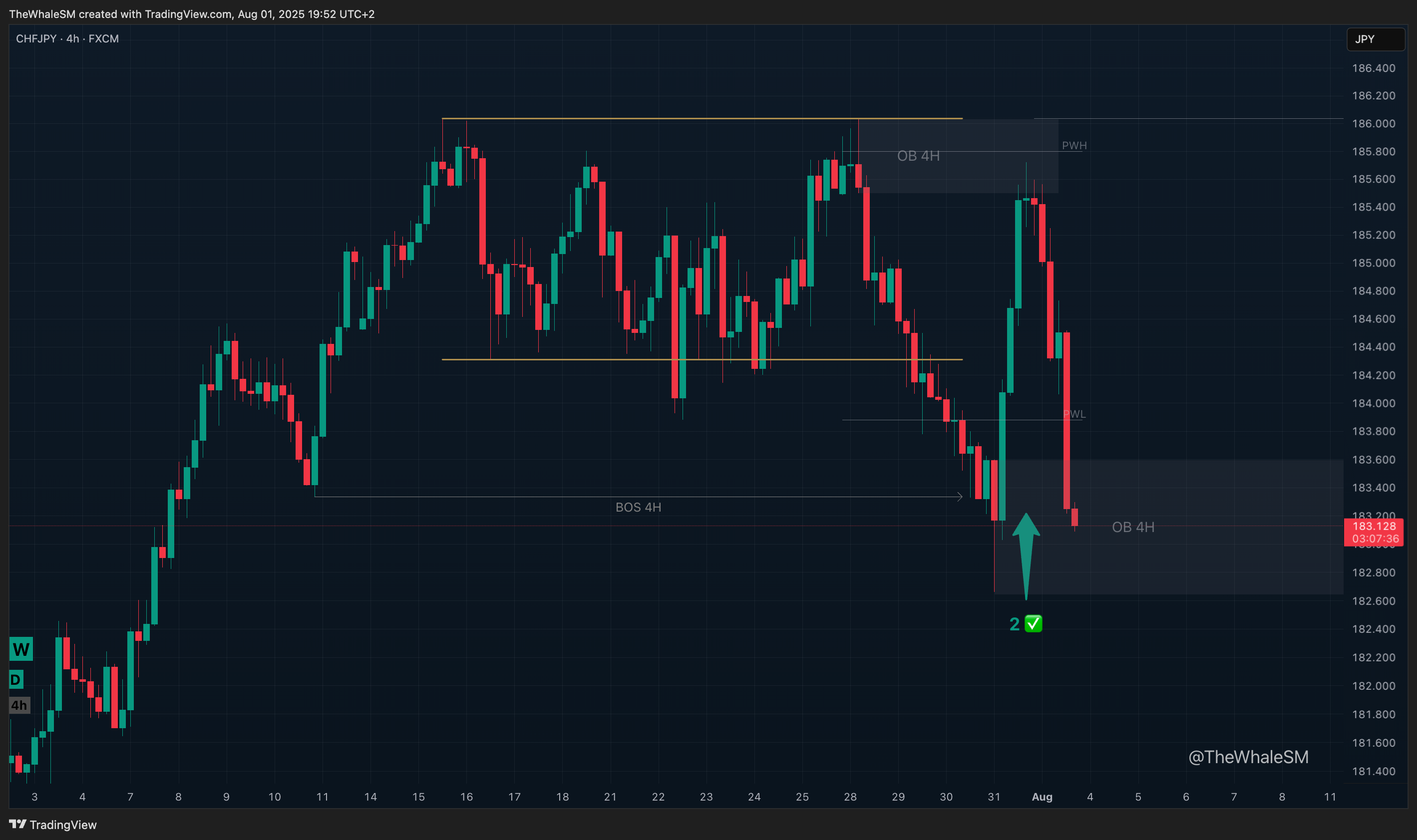Screen dimensions: 1417x840
Task: Click the 4h timeframe label
Action: 19,705
